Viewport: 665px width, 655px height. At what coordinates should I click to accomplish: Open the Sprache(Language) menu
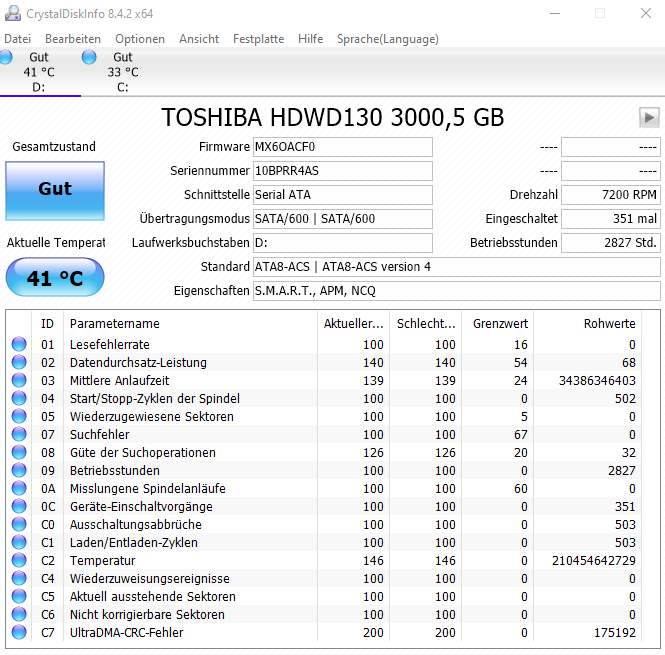click(388, 39)
